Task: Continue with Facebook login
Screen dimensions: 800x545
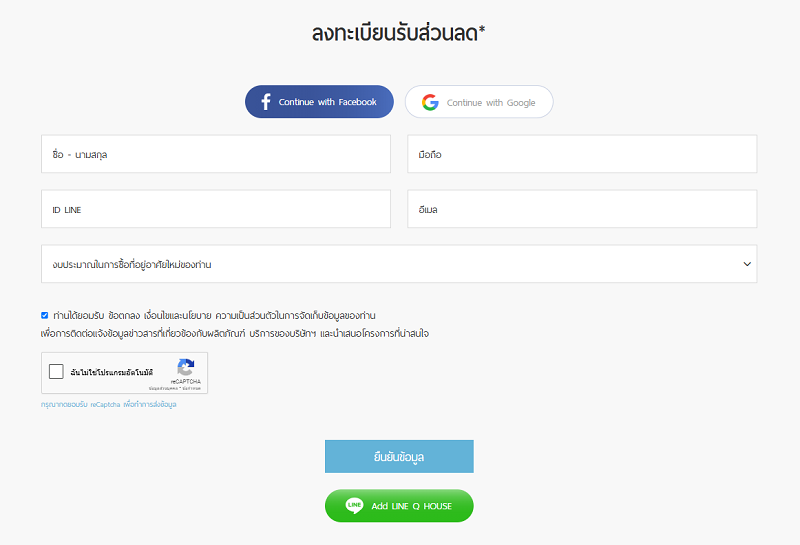Action: [x=319, y=102]
